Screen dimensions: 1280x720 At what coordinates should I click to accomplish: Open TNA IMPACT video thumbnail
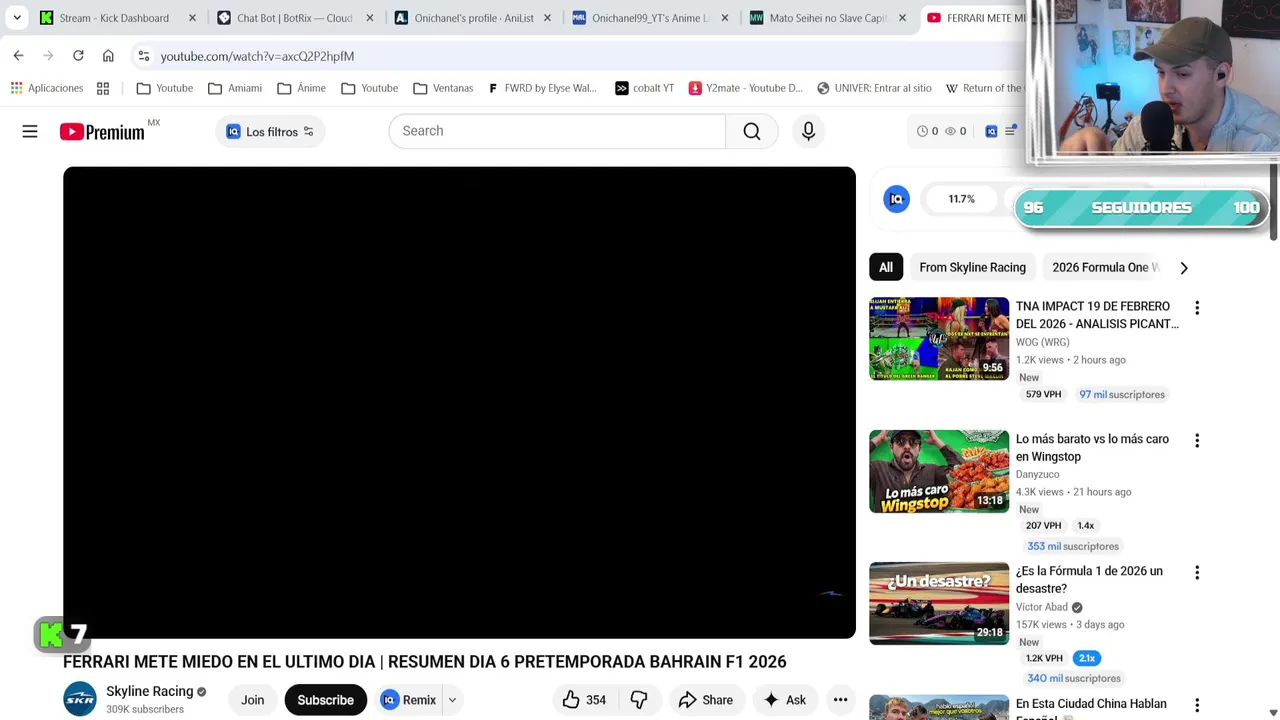tap(939, 338)
